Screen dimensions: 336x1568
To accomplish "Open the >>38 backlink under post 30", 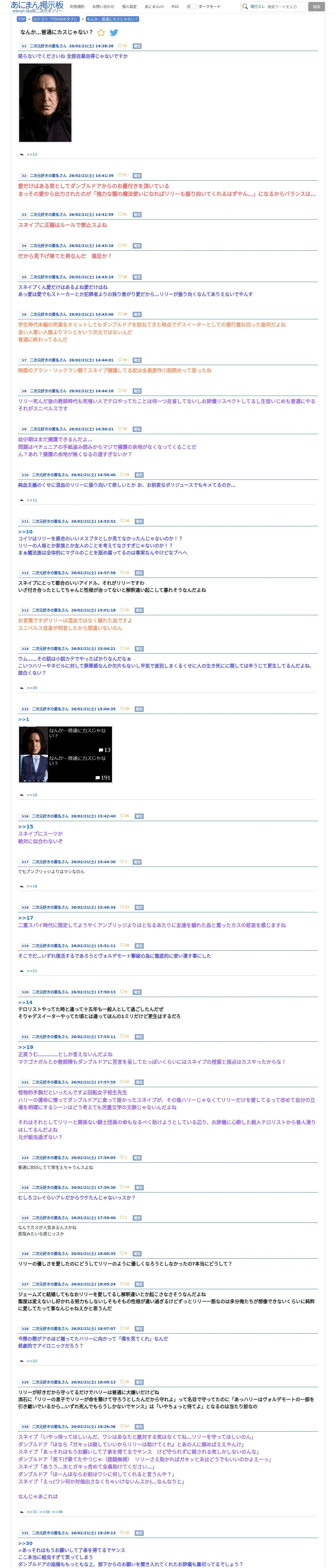I will [x=57, y=1512].
